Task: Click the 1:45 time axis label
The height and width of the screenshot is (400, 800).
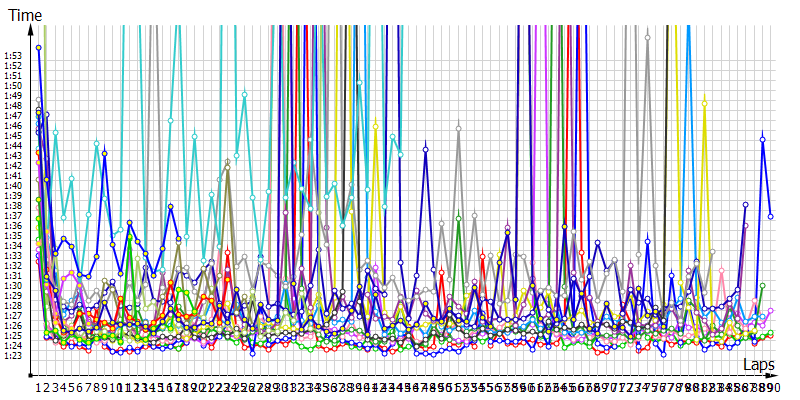Action: tap(14, 136)
